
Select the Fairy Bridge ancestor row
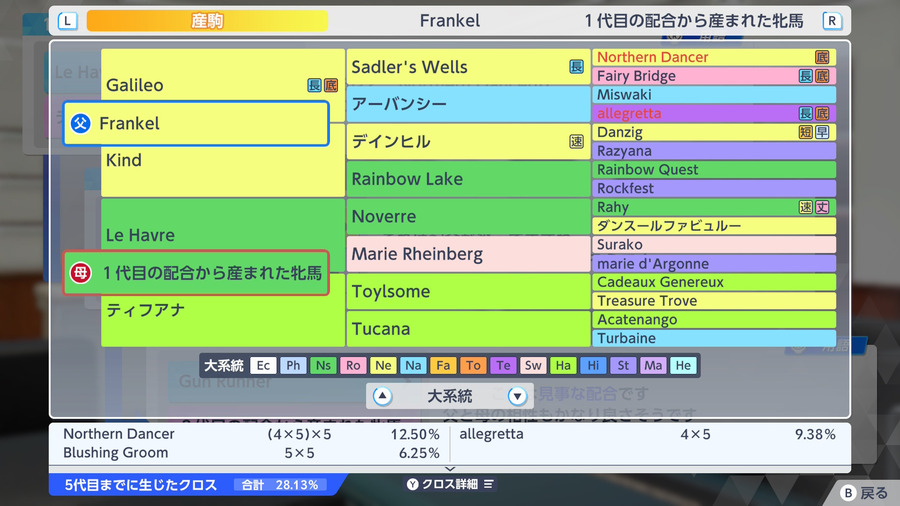(x=714, y=76)
